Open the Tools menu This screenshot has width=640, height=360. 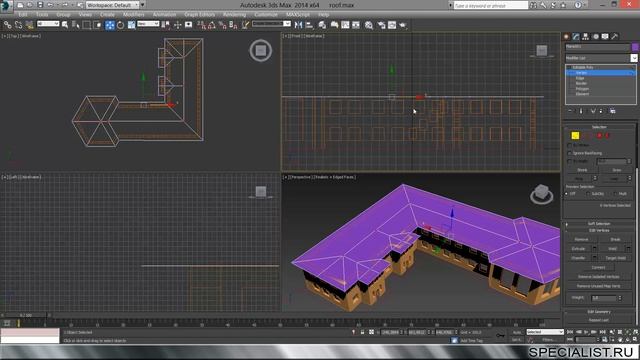[x=42, y=14]
